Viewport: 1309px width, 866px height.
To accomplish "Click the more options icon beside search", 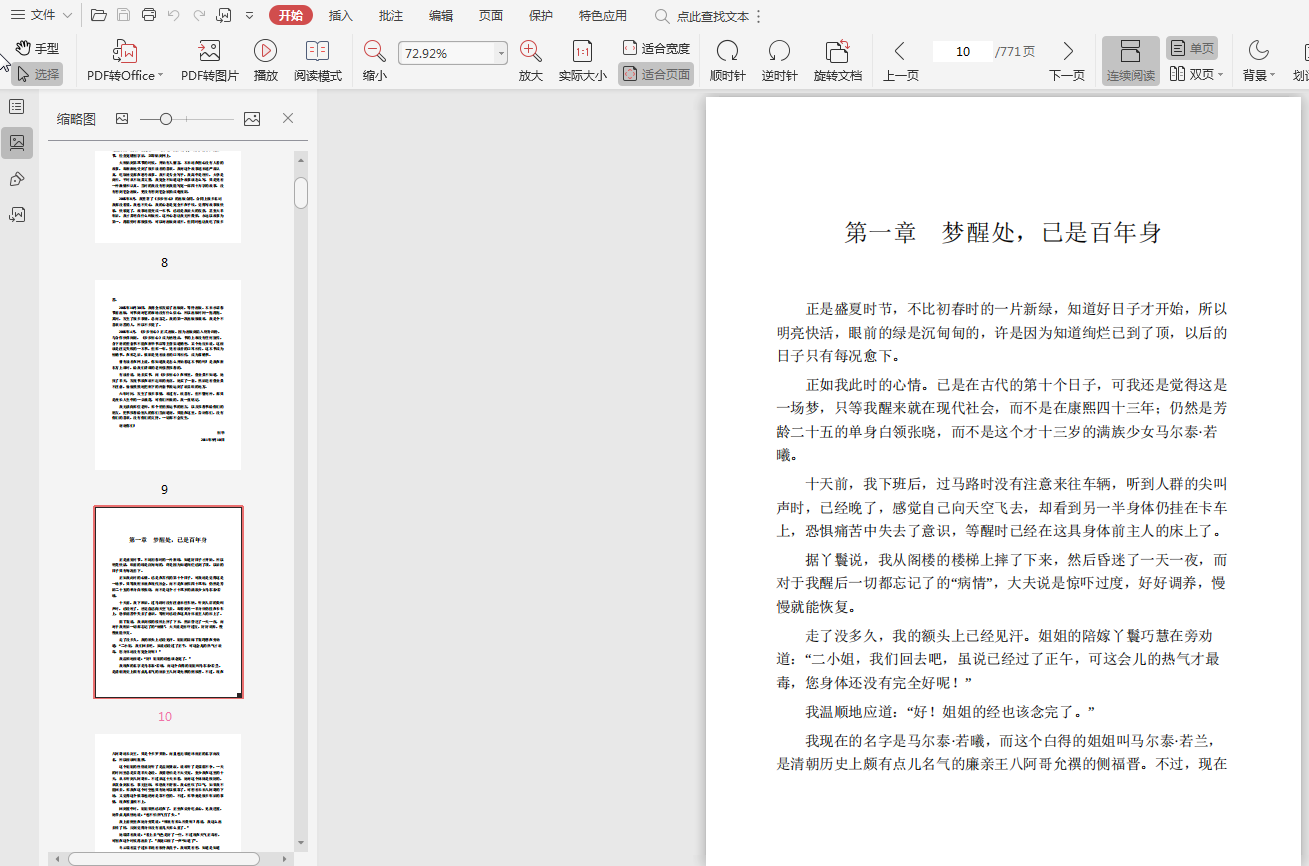I will coord(758,16).
